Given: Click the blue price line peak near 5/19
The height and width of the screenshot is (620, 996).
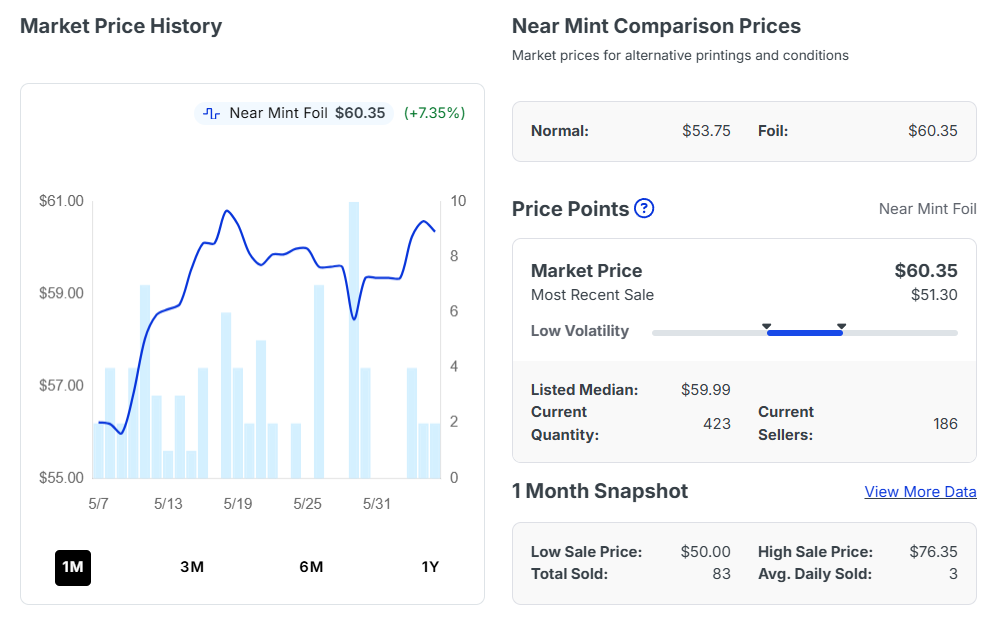Looking at the screenshot, I should point(227,211).
